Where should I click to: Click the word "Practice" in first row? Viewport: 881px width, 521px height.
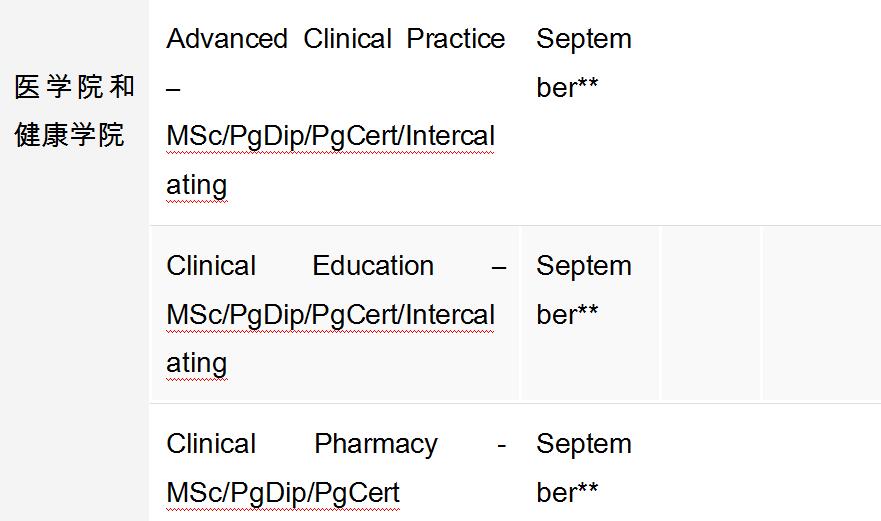click(x=455, y=39)
